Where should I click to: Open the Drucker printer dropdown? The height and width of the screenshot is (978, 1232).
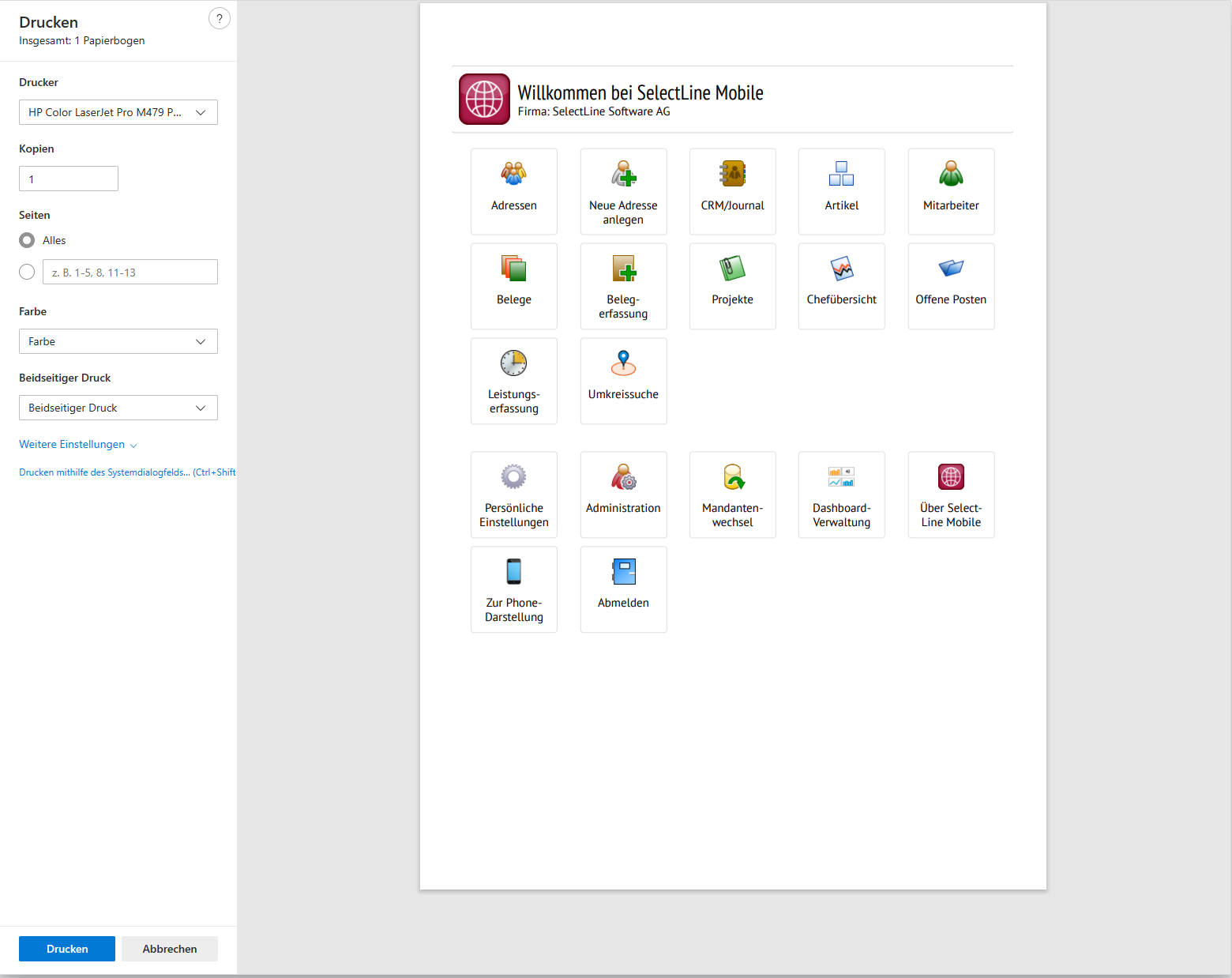tap(118, 112)
